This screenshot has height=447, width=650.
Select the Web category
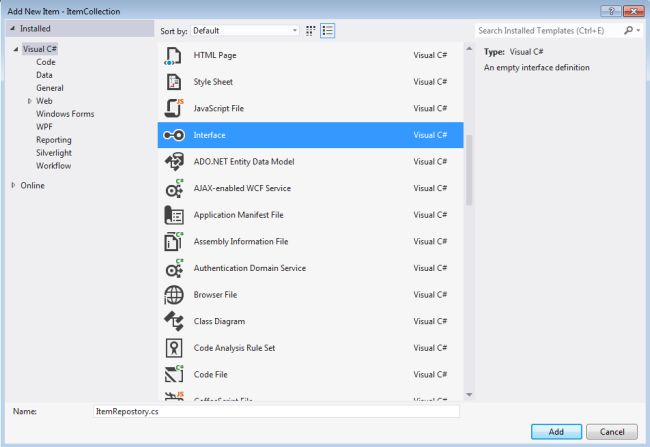click(x=44, y=101)
